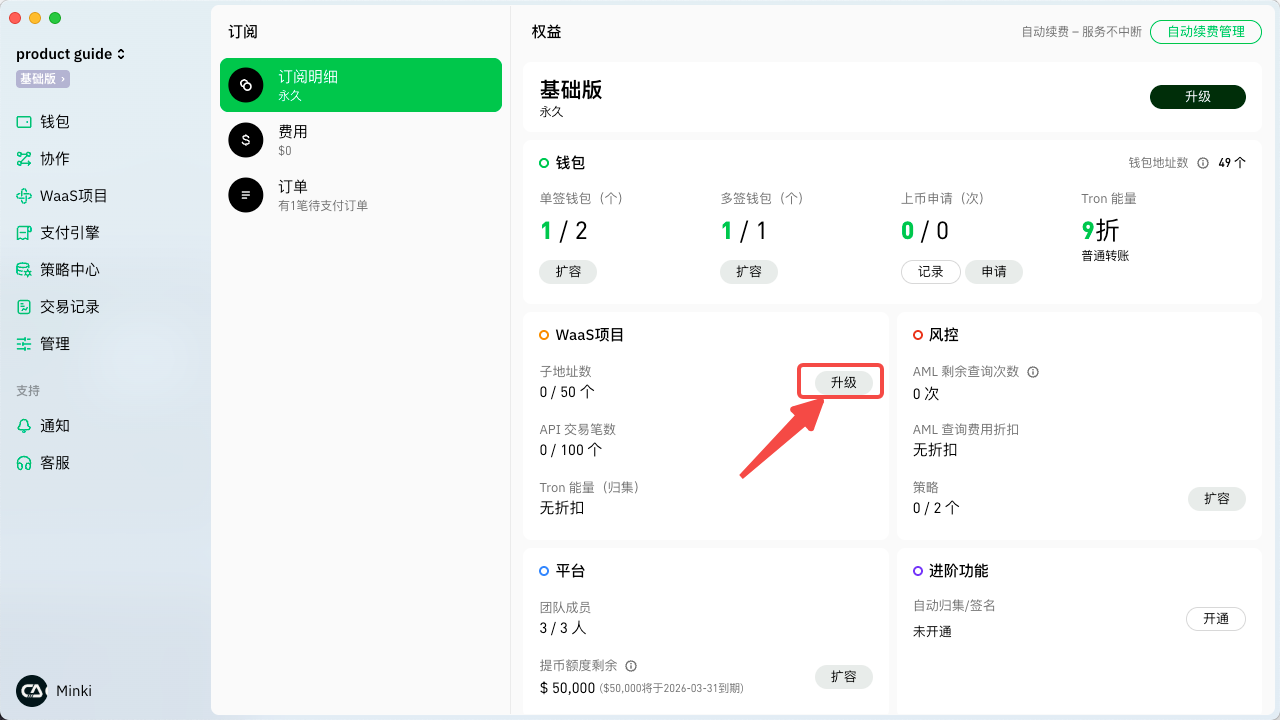The height and width of the screenshot is (720, 1280).
Task: Click info icon beside 提币额度剩余
Action: coord(631,666)
